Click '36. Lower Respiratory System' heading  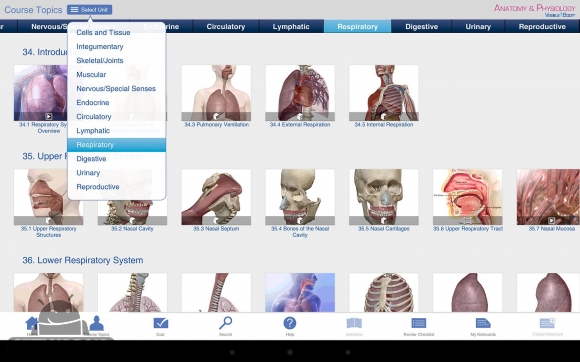pos(82,260)
